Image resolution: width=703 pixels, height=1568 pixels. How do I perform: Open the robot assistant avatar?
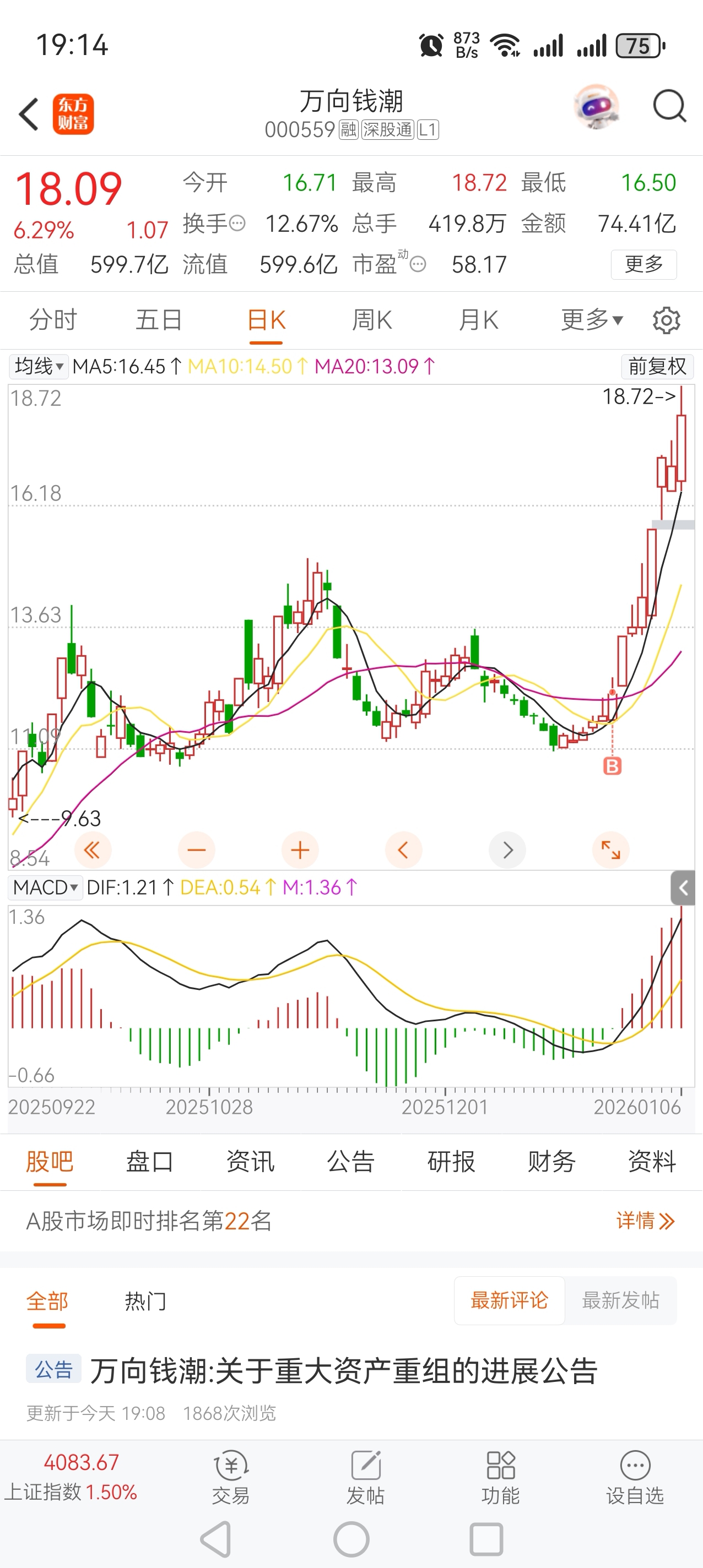click(596, 106)
